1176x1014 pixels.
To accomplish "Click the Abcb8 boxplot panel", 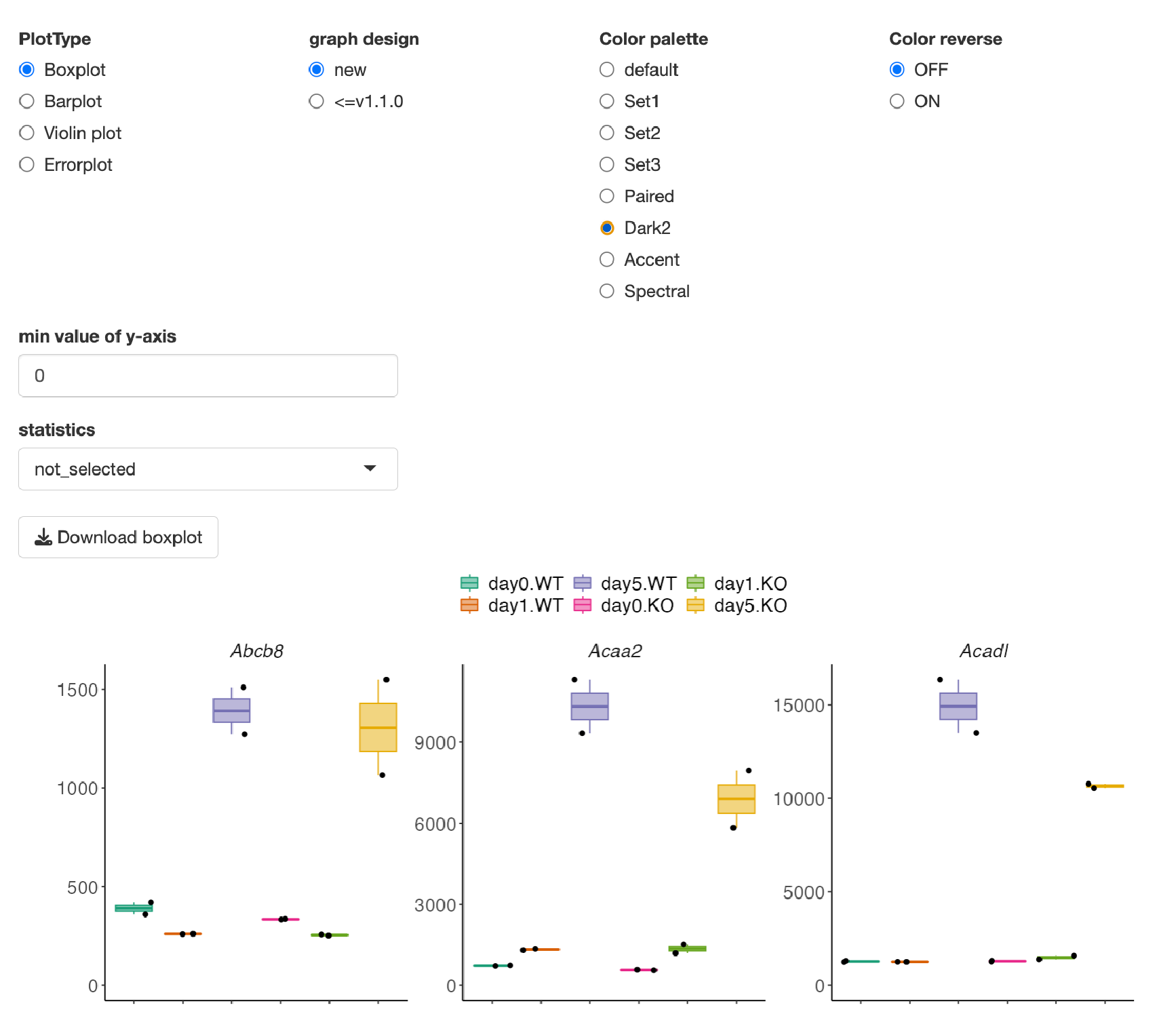I will coord(256,832).
